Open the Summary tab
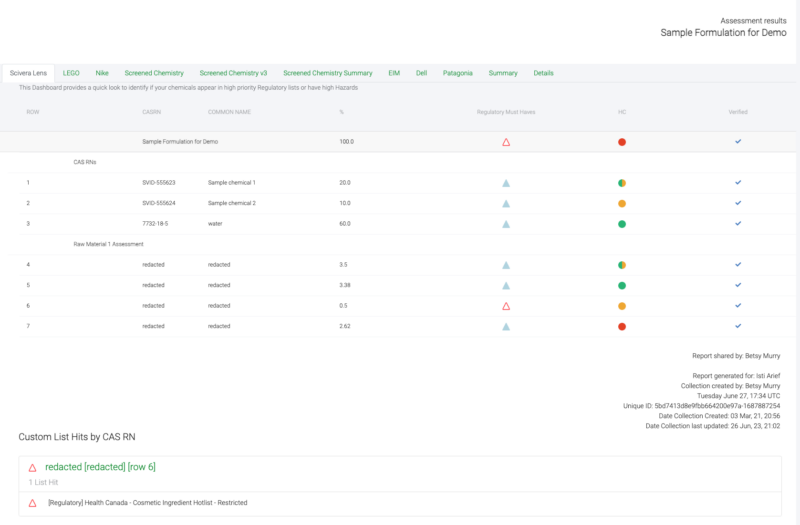This screenshot has height=525, width=800. (x=503, y=73)
